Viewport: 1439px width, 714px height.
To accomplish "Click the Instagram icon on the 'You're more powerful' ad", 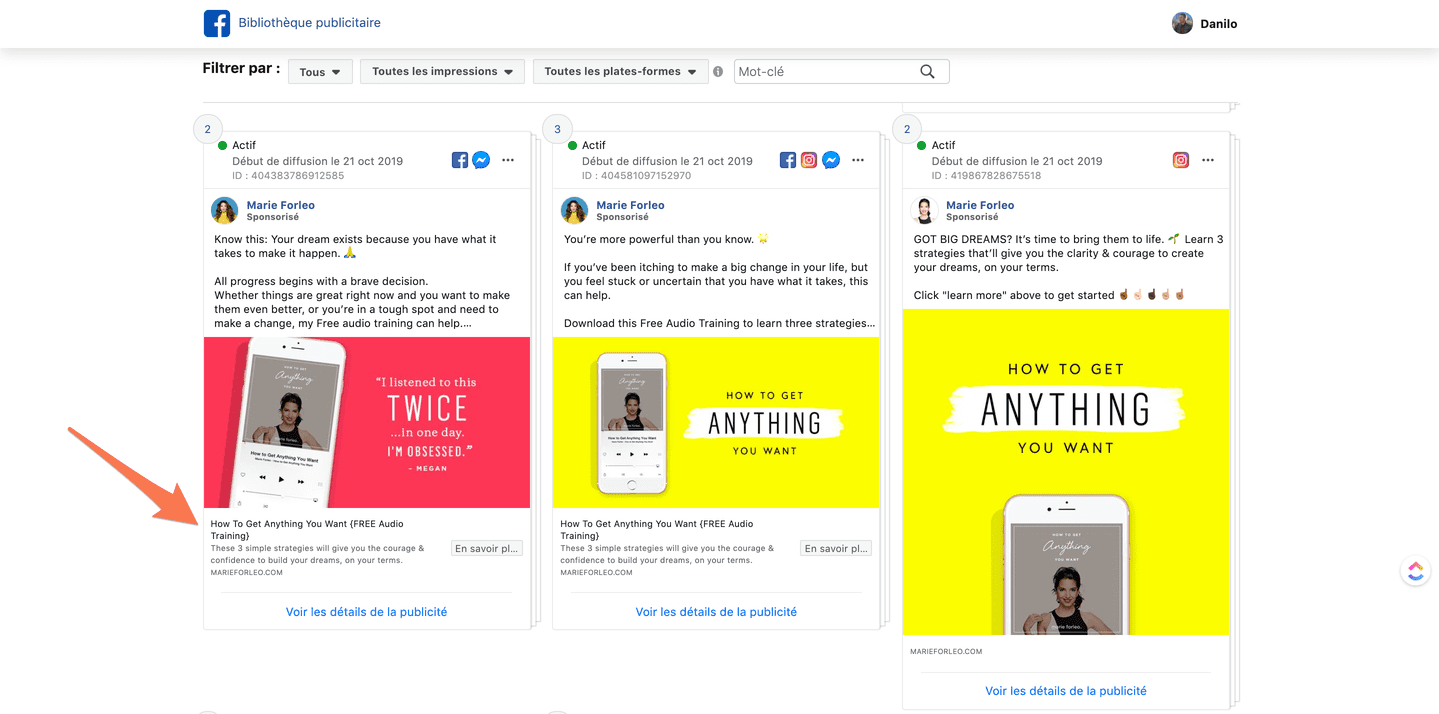I will 809,160.
